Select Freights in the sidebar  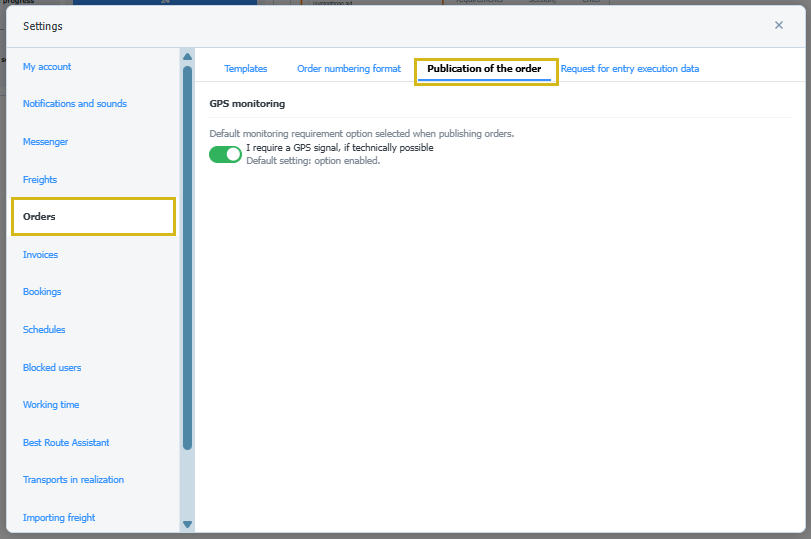(x=40, y=180)
